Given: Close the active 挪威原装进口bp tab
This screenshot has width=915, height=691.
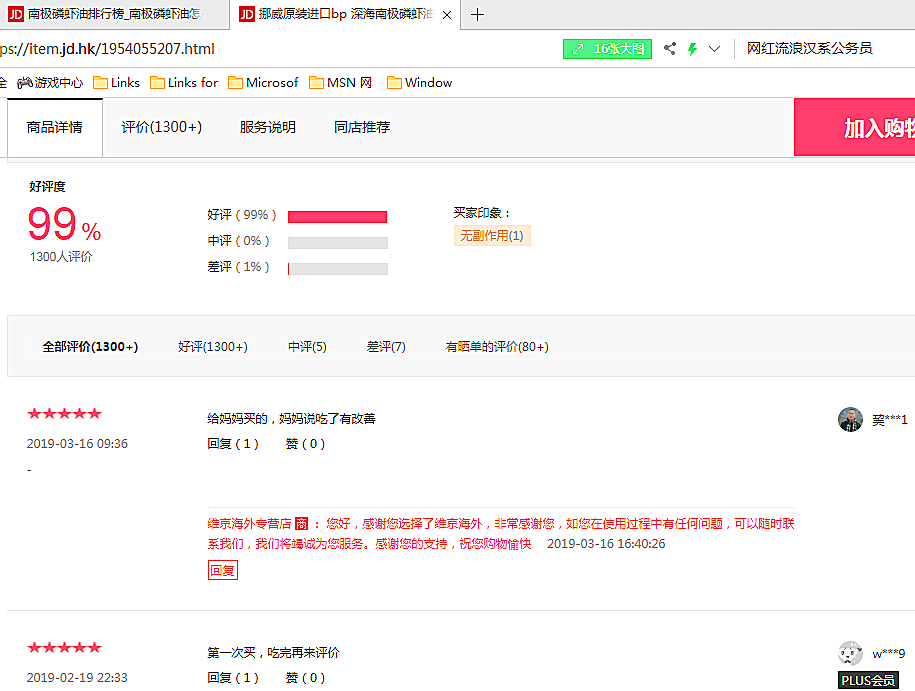Looking at the screenshot, I should (447, 15).
